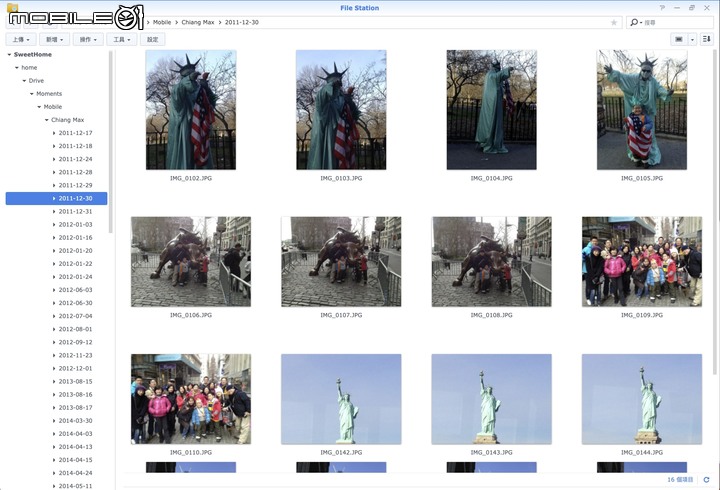Select the 2011-12-28 folder

pos(75,172)
